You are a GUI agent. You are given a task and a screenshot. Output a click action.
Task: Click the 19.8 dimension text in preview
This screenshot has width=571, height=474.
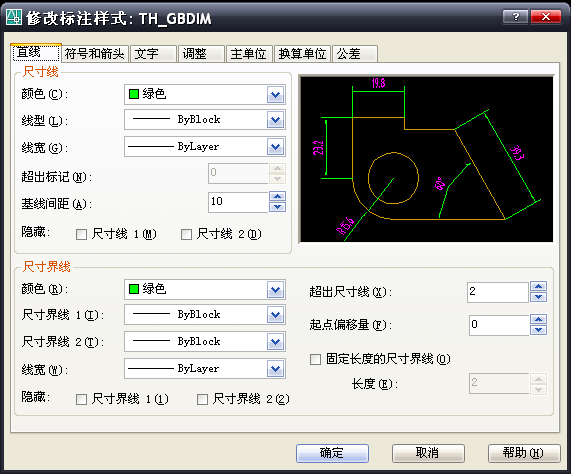click(x=378, y=83)
